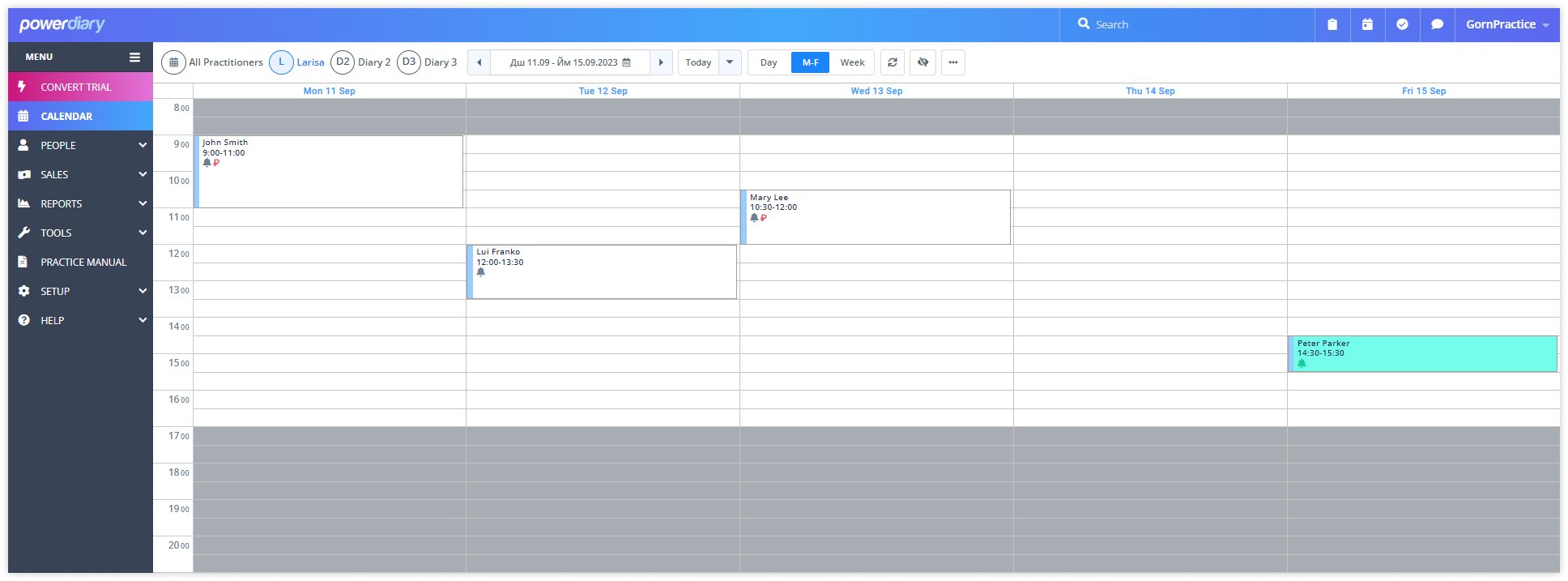The image size is (1568, 581).
Task: Open Practice Manual in sidebar
Action: (x=80, y=262)
